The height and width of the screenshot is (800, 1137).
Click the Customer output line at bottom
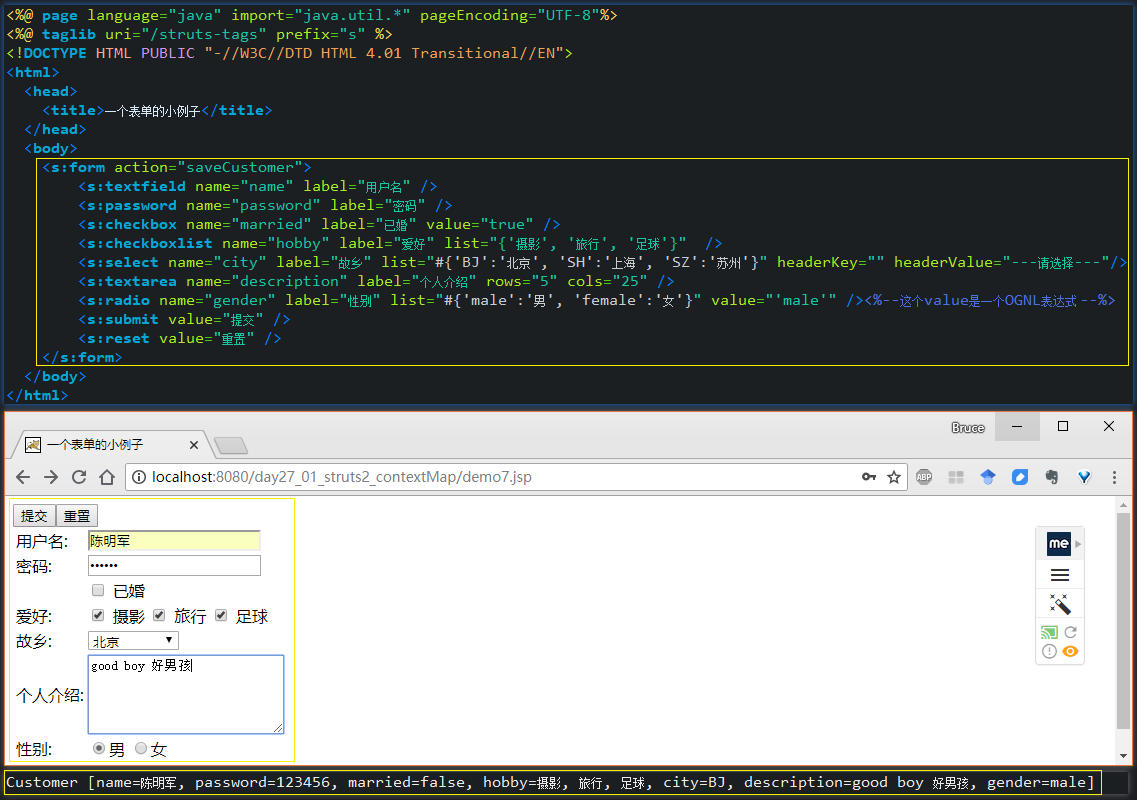click(550, 783)
